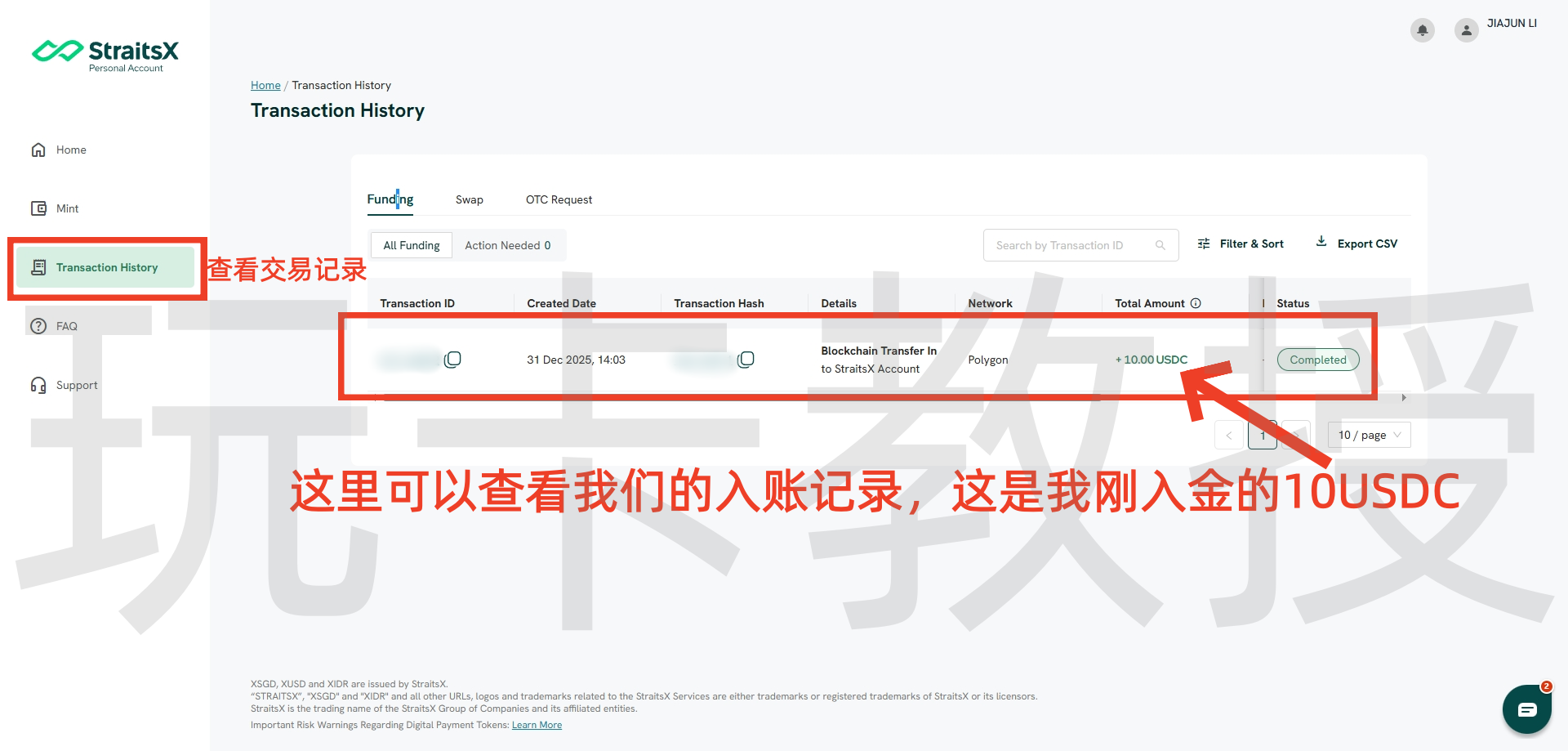Go to next page arrow
The image size is (1568, 751).
[1296, 435]
